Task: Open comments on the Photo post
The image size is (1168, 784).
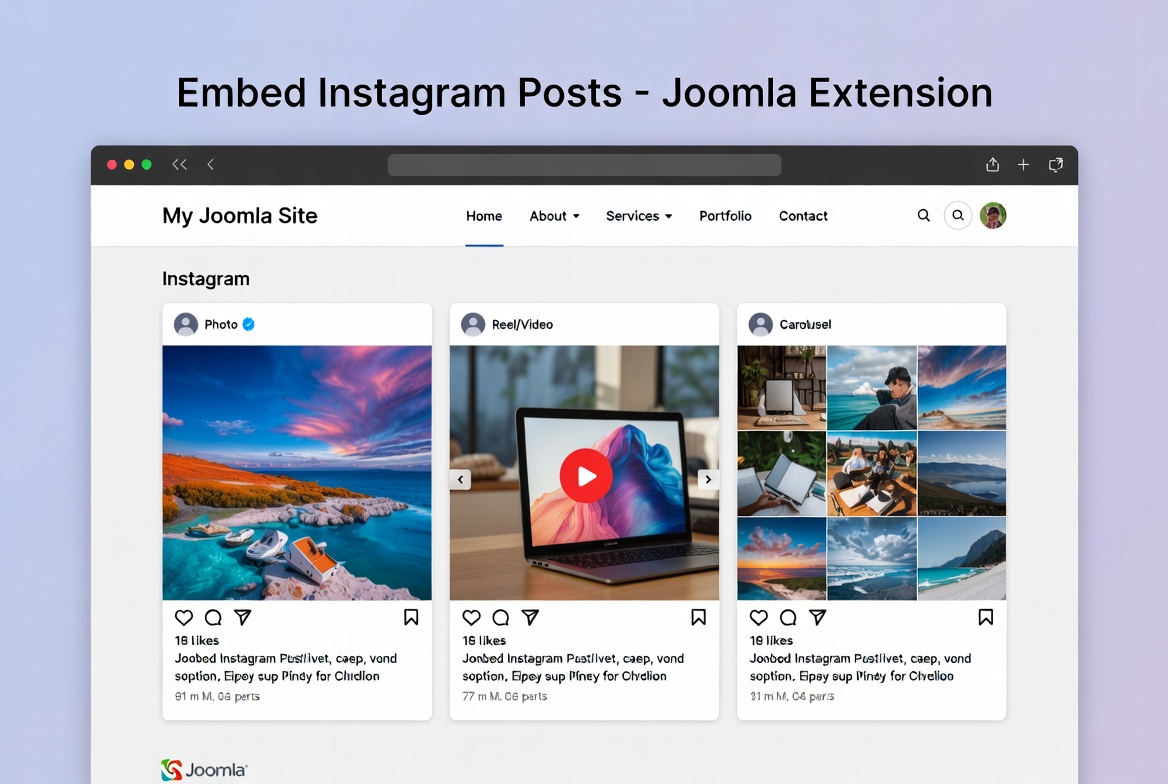Action: (x=213, y=618)
